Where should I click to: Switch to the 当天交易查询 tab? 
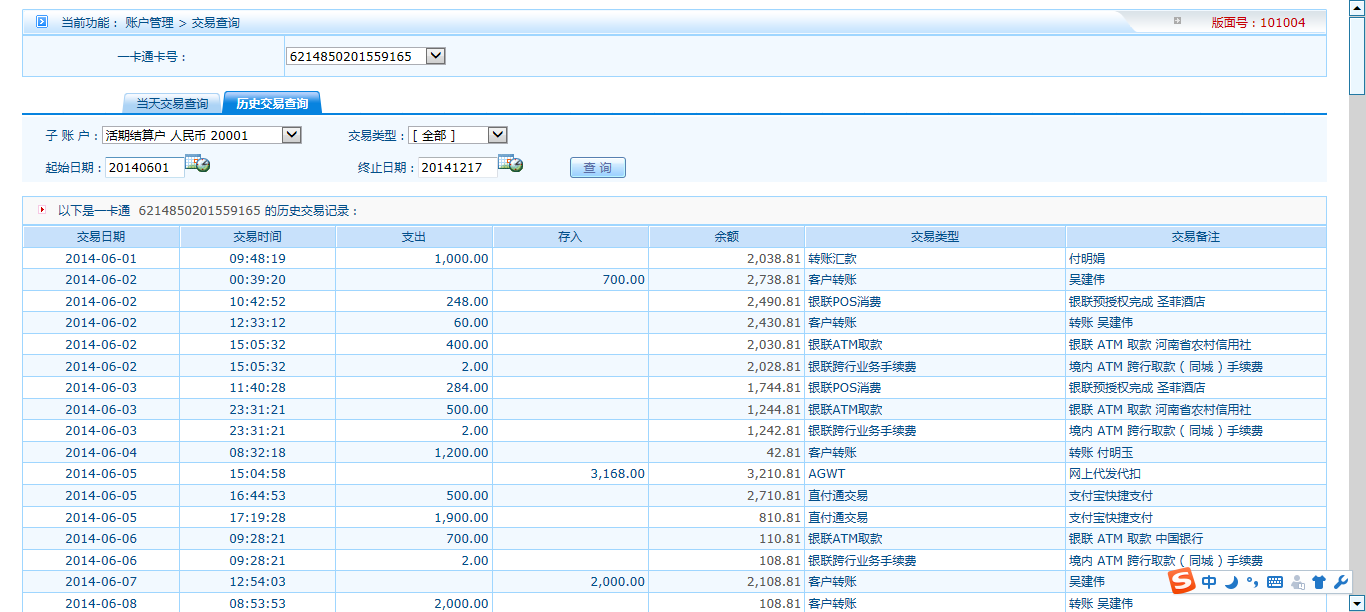pos(172,103)
